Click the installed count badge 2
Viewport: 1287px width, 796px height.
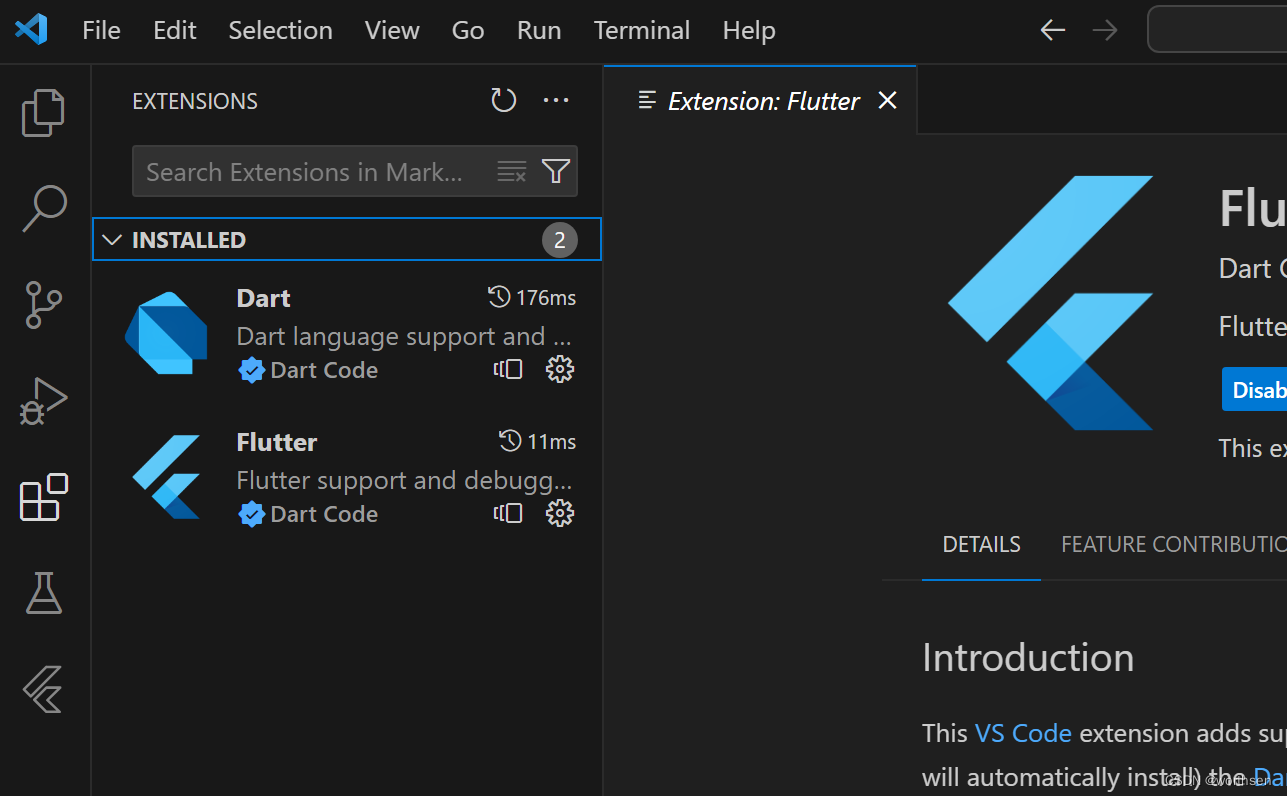(x=560, y=240)
